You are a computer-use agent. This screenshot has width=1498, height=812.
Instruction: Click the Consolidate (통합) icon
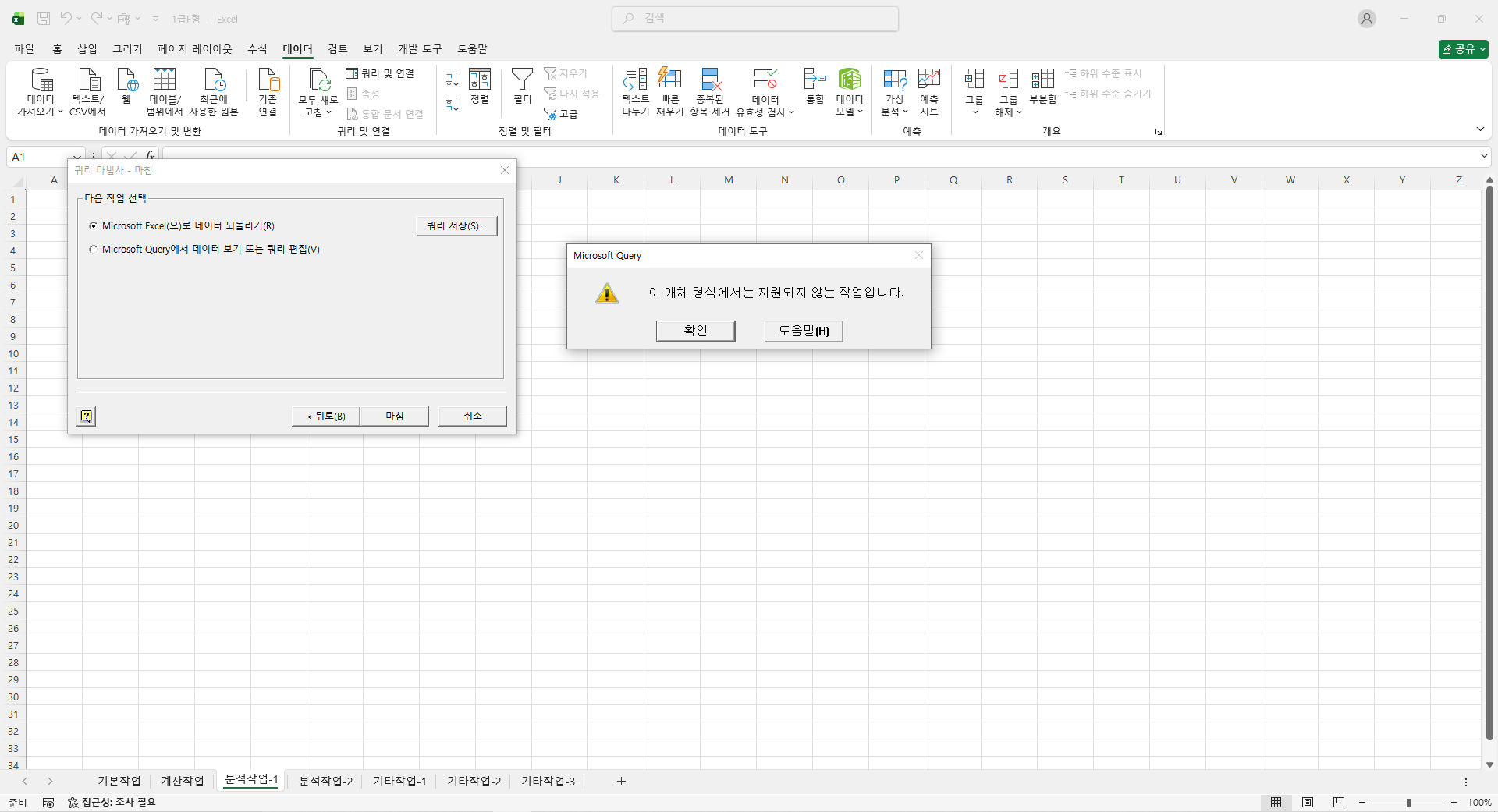coord(815,80)
